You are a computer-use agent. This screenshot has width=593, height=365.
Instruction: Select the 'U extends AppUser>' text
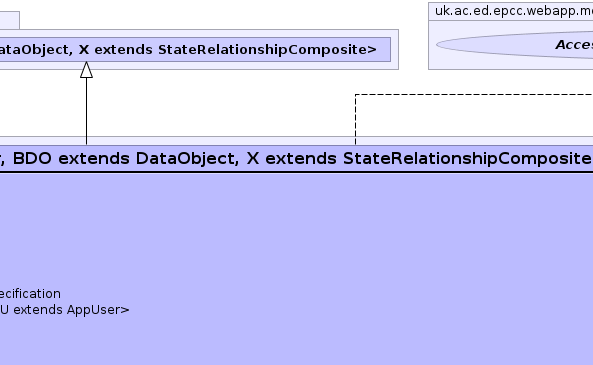(x=65, y=310)
